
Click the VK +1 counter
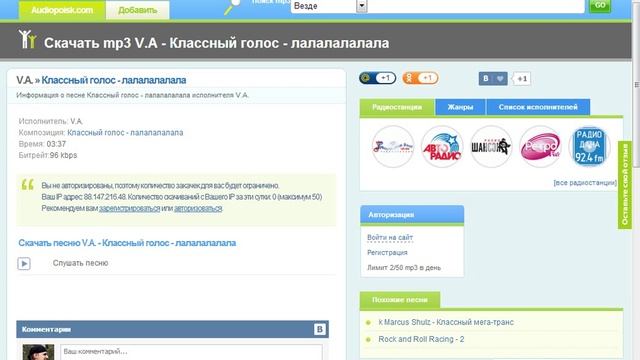(x=522, y=79)
